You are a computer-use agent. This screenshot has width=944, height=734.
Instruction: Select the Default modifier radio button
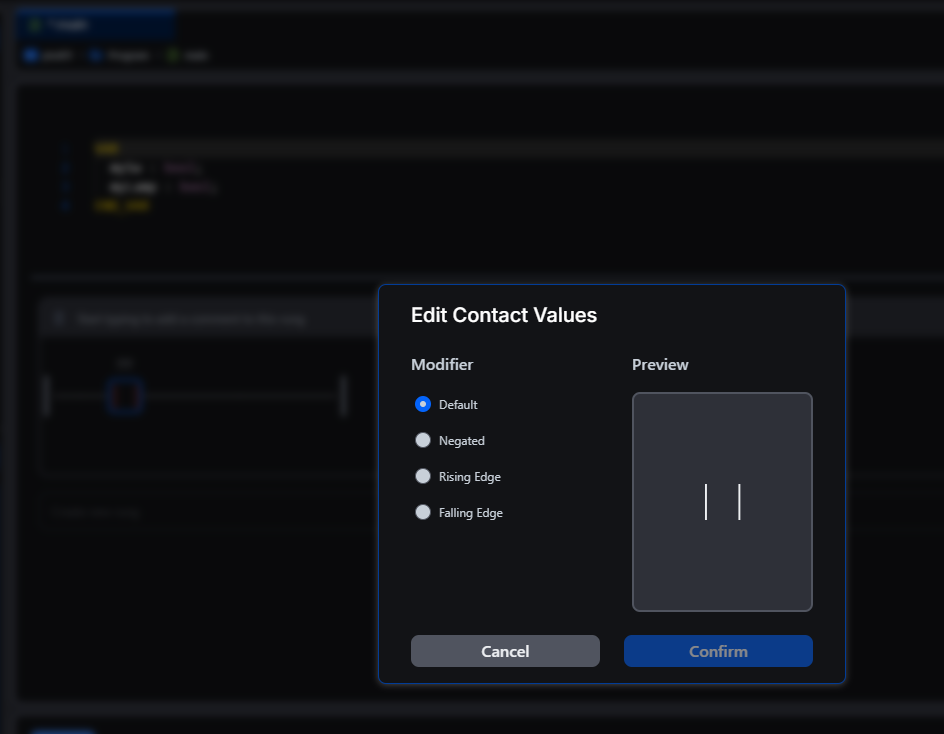[423, 405]
